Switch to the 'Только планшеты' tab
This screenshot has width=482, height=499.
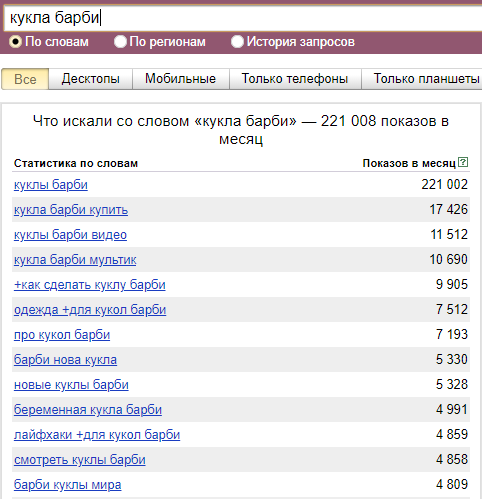422,79
